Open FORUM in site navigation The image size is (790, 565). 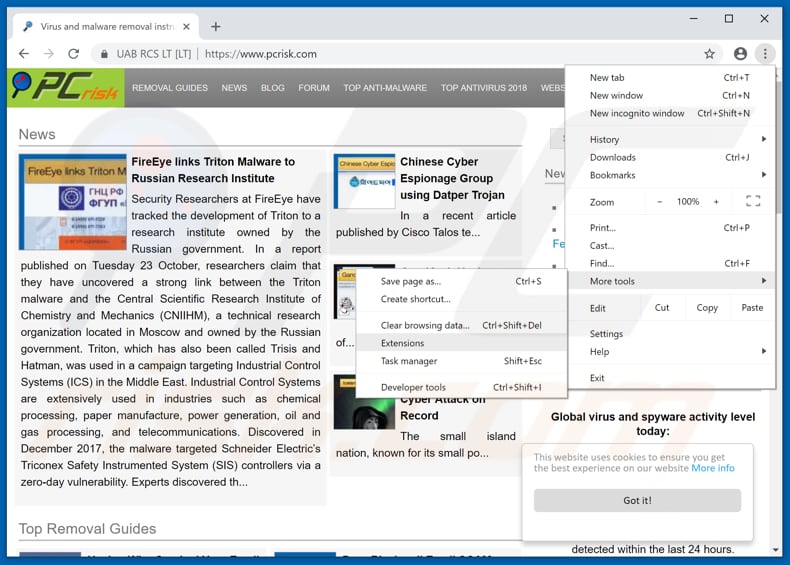click(314, 88)
